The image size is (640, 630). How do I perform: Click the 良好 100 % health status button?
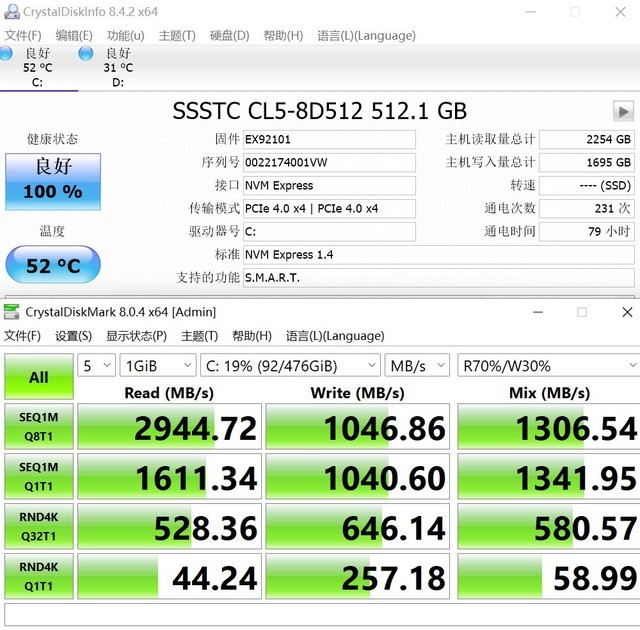[x=53, y=182]
